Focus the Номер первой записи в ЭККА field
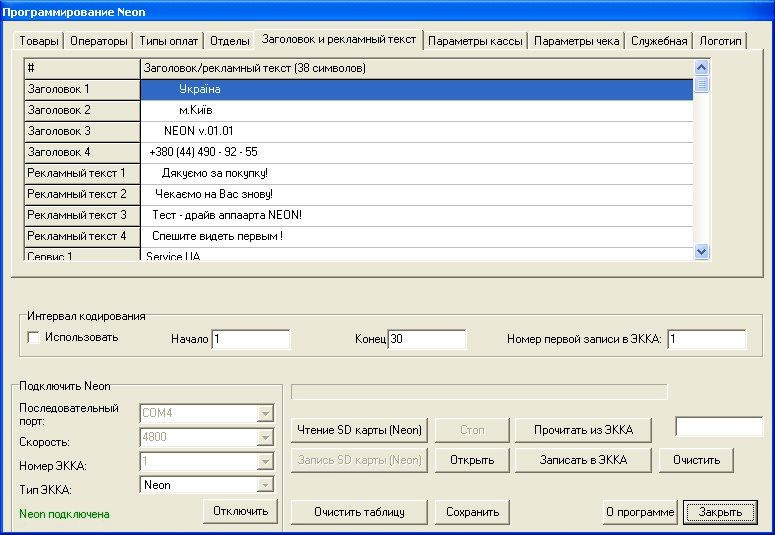The image size is (775, 535). 706,339
